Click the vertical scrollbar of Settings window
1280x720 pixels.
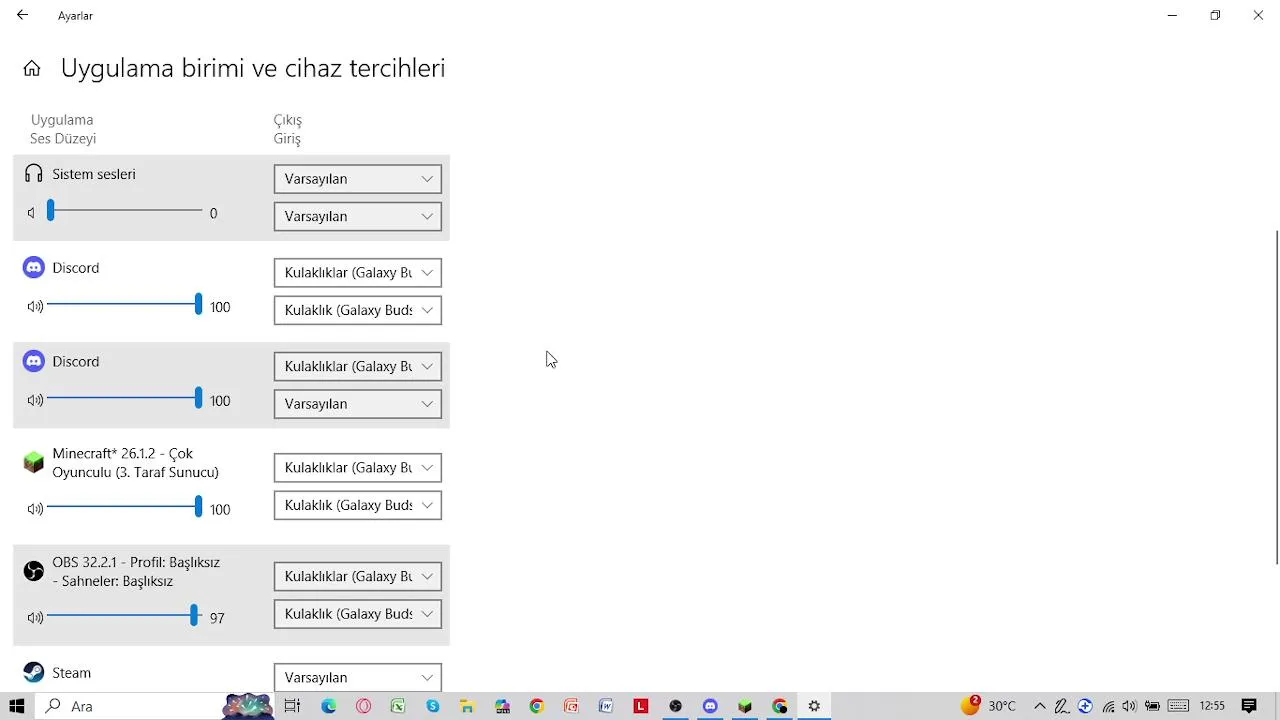pos(1276,398)
